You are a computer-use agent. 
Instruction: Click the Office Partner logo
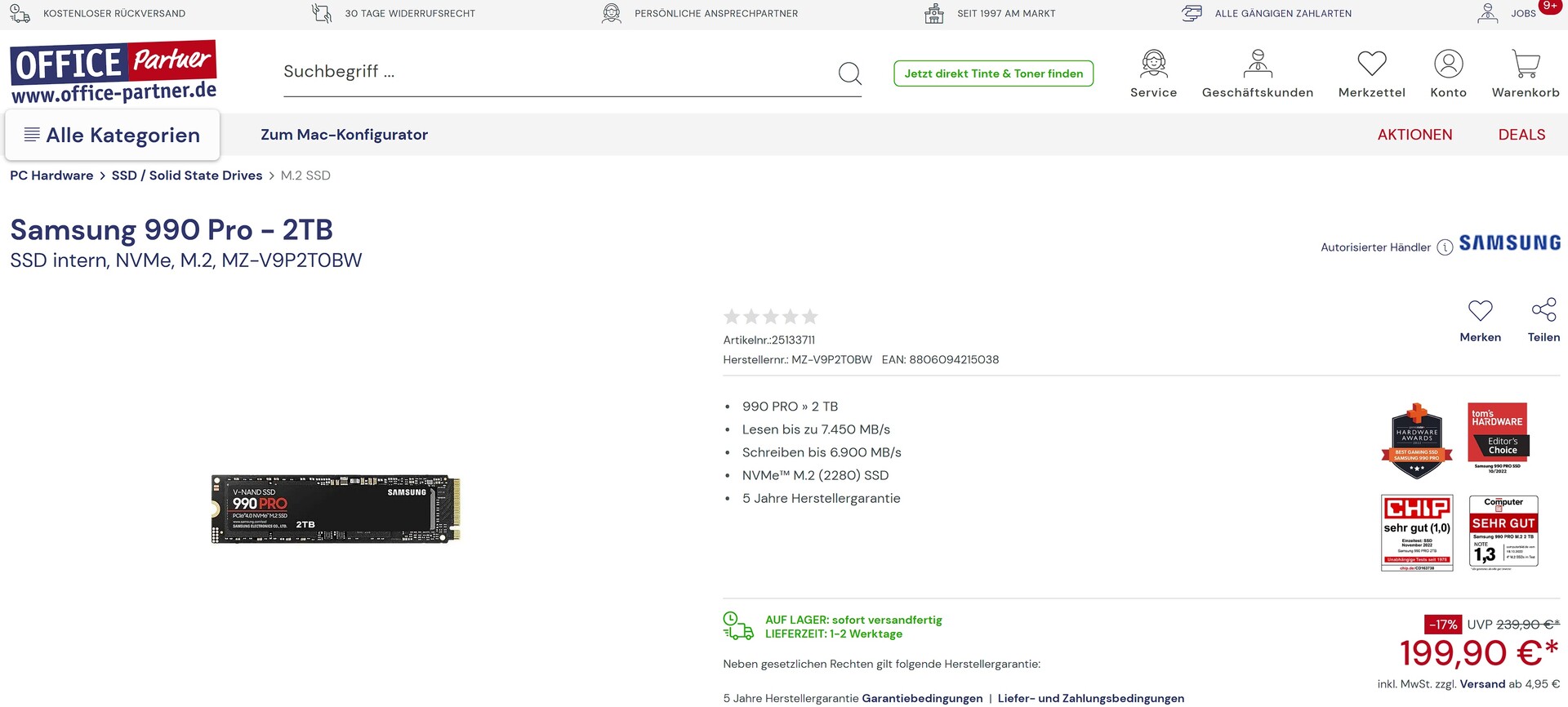click(x=114, y=72)
